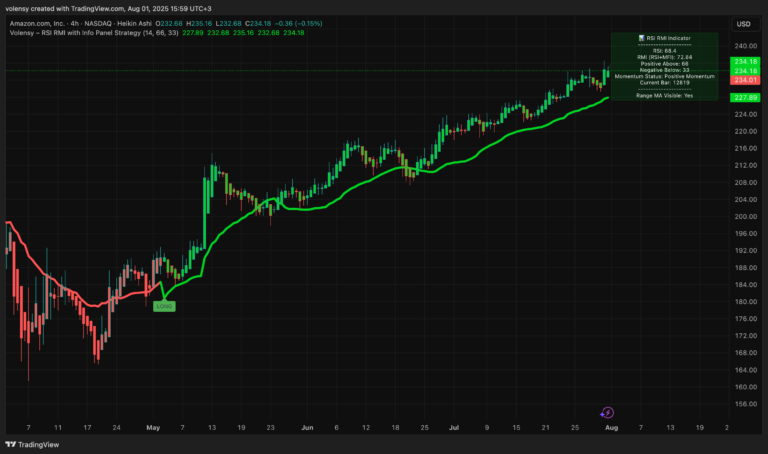Viewport: 768px width, 454px height.
Task: Click the 240.00 price scale value
Action: click(745, 46)
